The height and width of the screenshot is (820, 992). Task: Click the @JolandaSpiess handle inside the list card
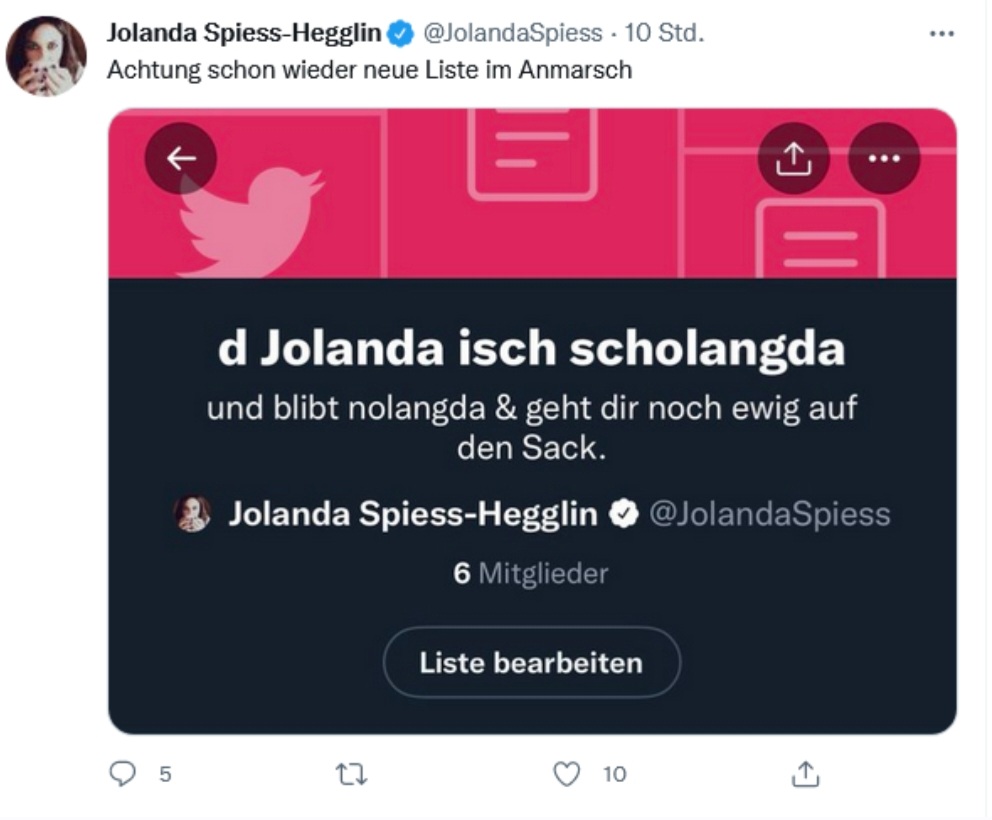(x=770, y=514)
